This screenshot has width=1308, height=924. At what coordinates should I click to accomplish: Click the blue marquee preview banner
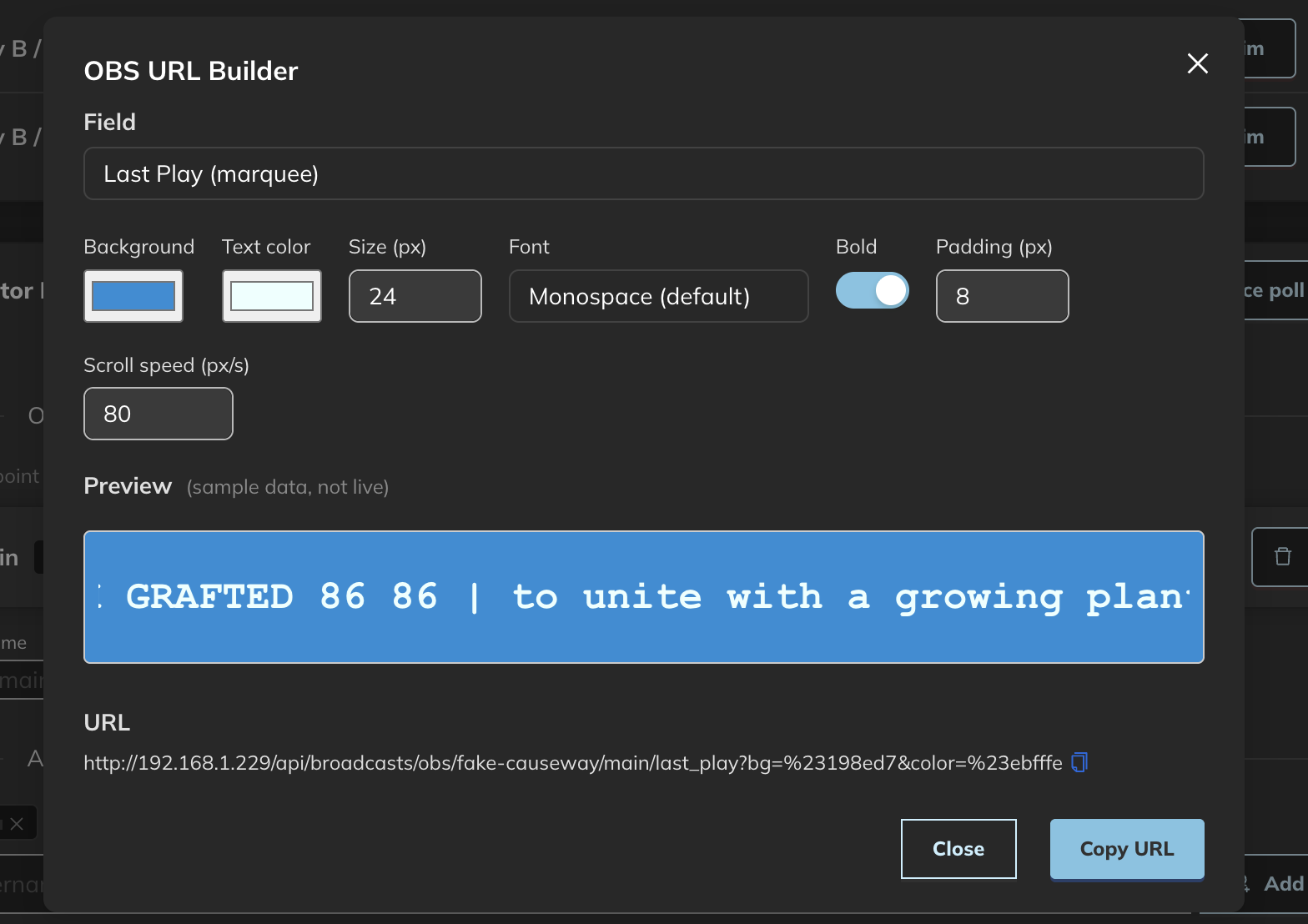(x=642, y=596)
